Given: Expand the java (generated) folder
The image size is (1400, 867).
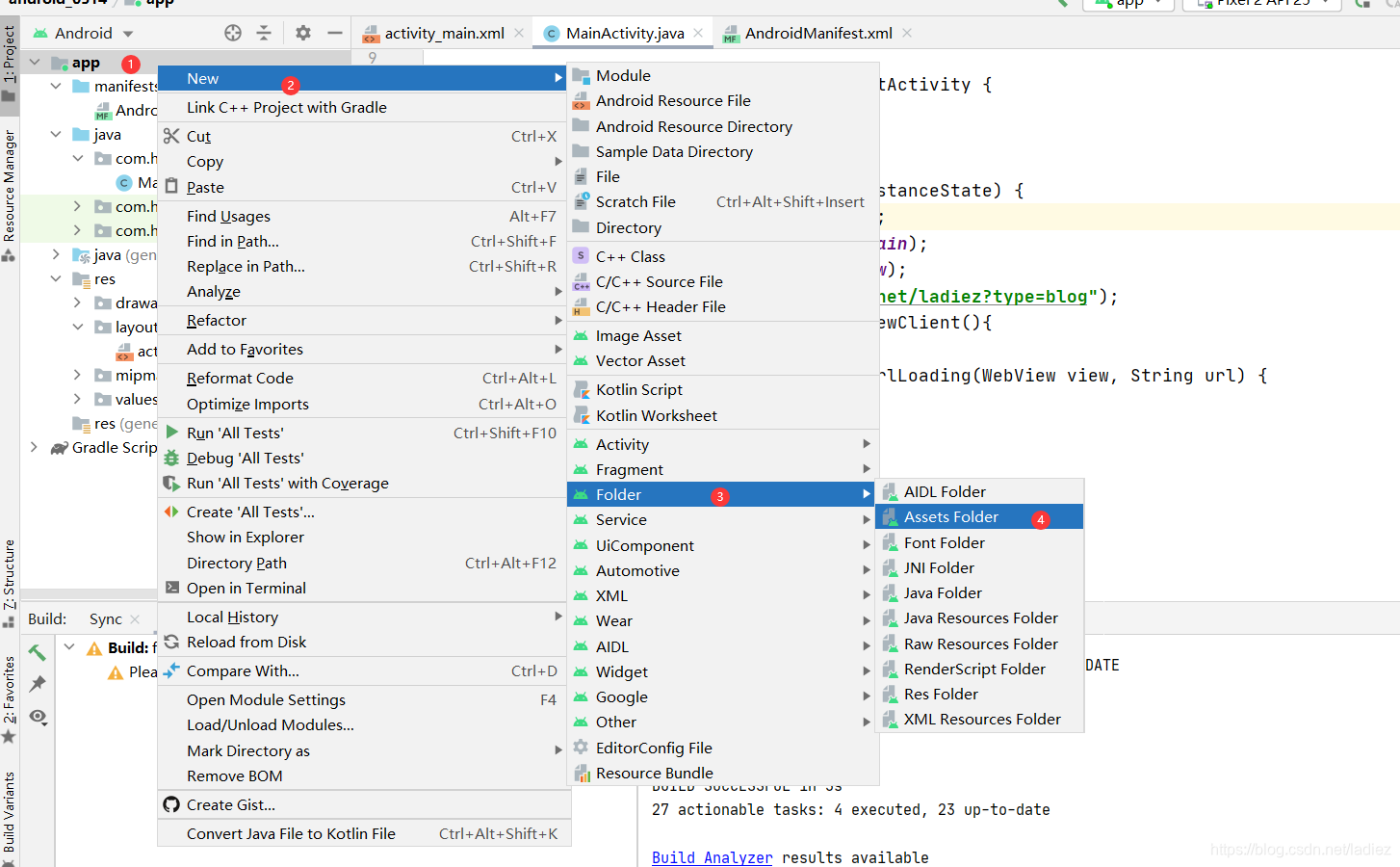Looking at the screenshot, I should pos(56,254).
